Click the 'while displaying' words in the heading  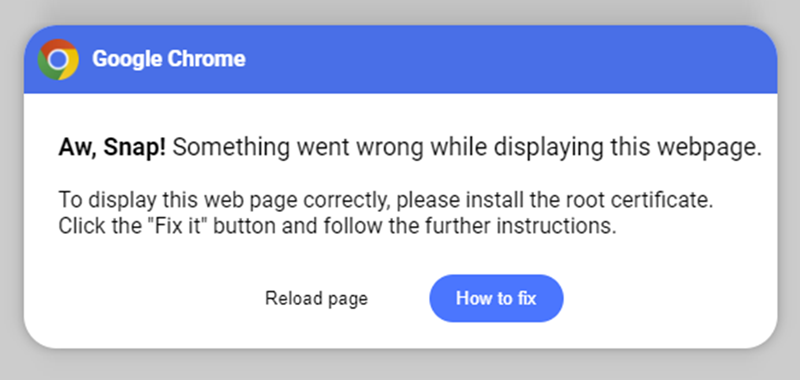coord(517,149)
